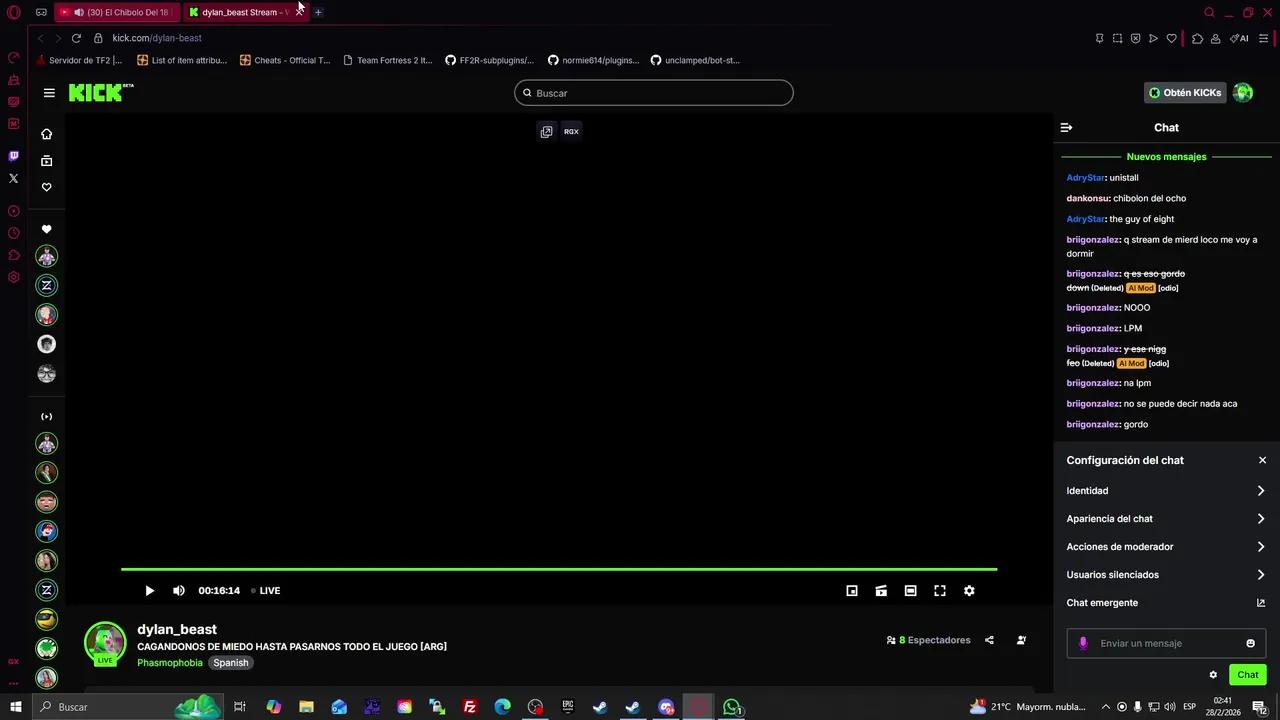Click the share stream icon near Espectadores

pyautogui.click(x=989, y=640)
